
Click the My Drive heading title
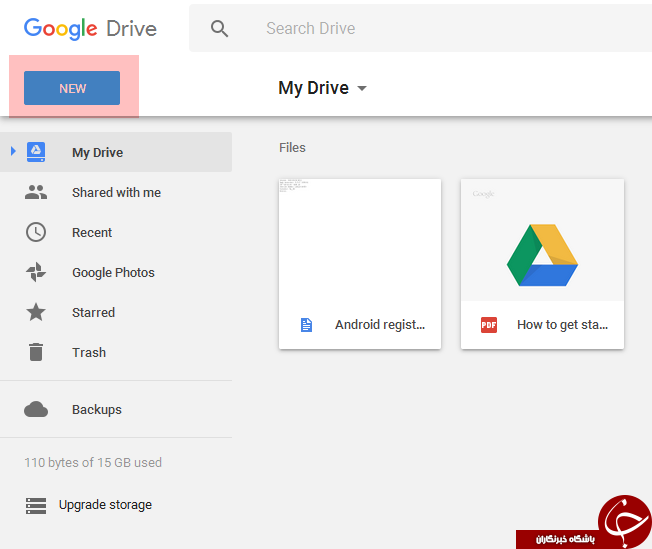314,88
